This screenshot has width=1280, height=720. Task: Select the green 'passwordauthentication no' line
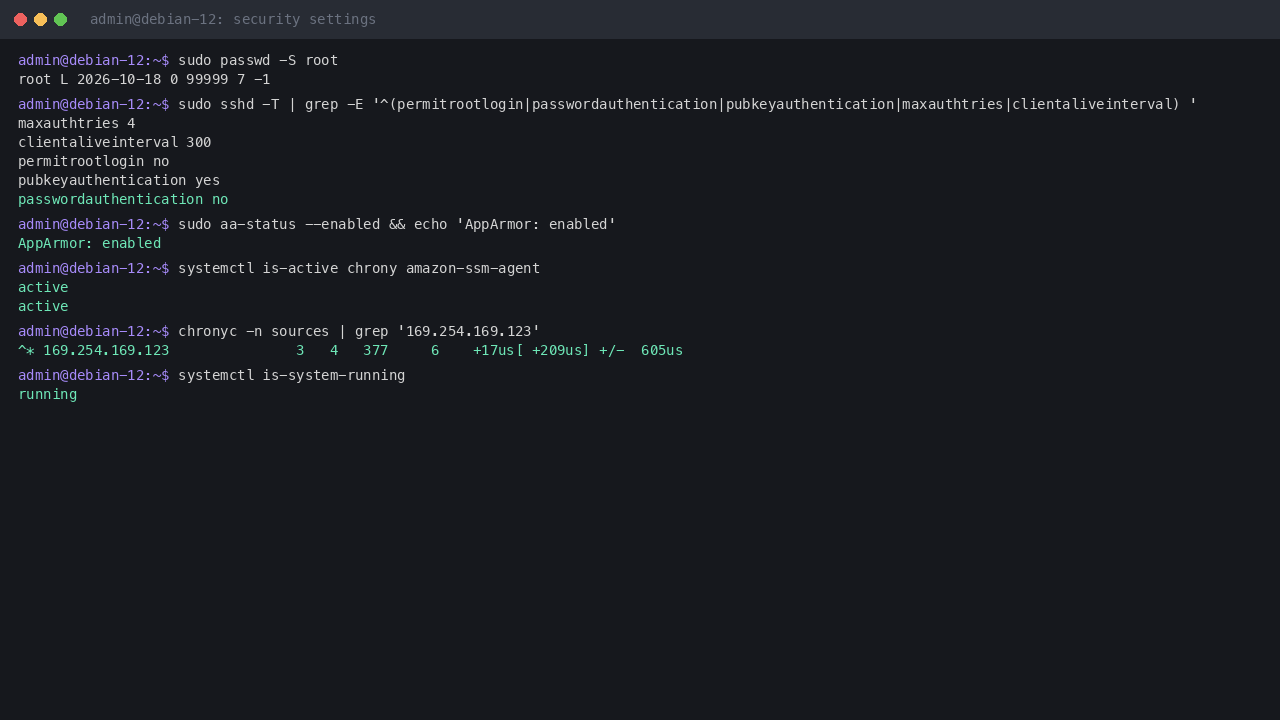(x=123, y=199)
